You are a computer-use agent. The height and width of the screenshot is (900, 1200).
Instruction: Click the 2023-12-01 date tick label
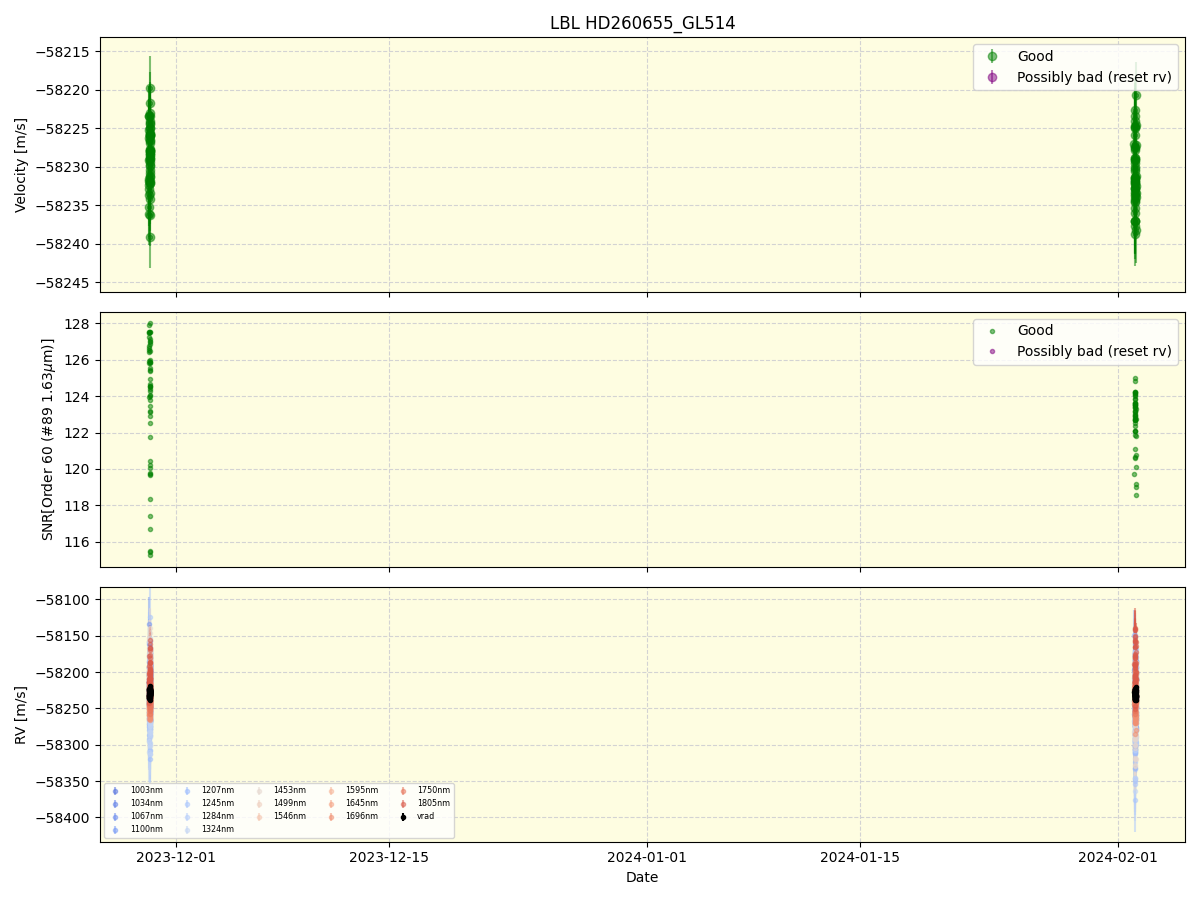[176, 857]
